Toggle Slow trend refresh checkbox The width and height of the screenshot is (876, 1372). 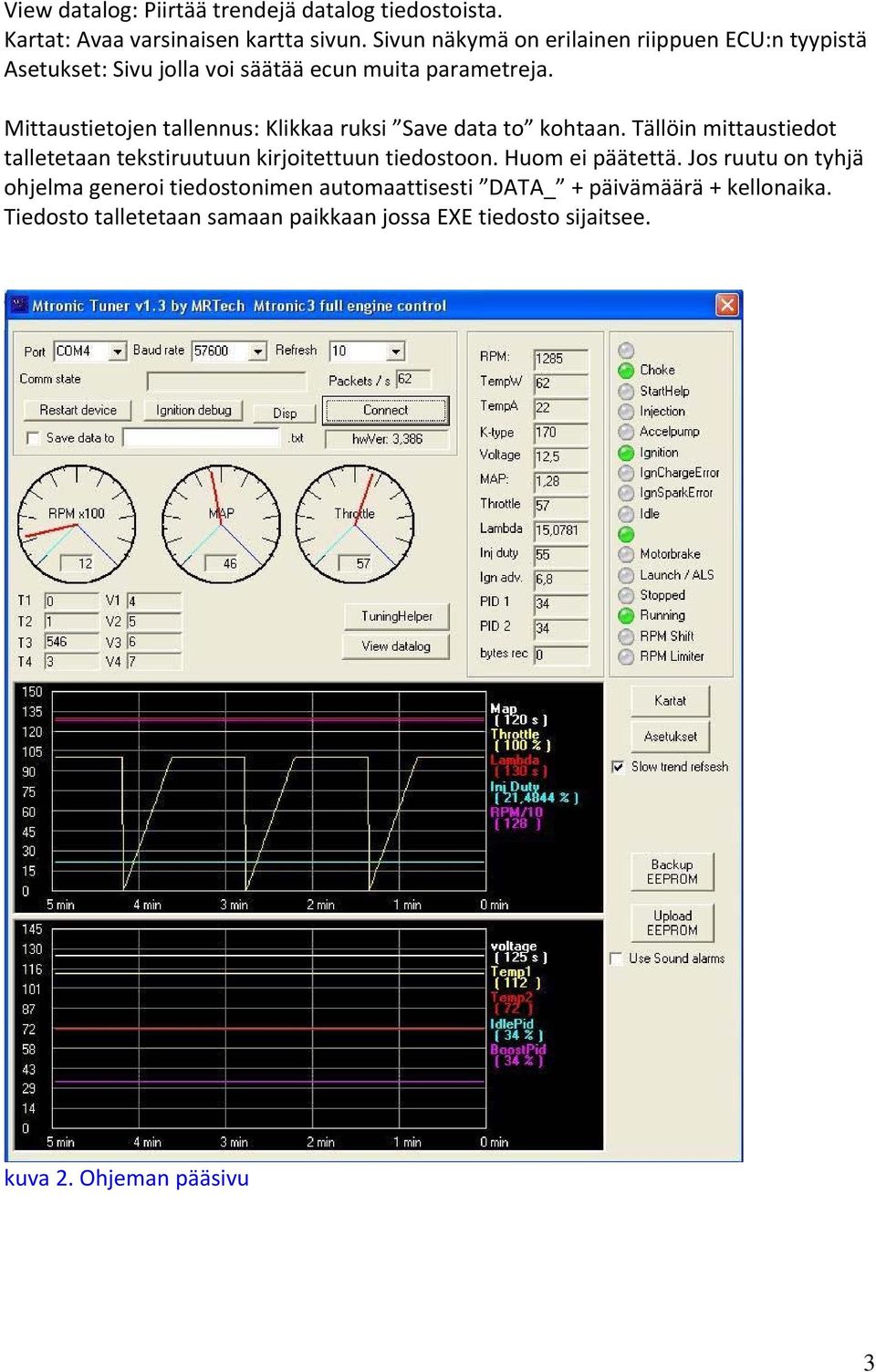tap(618, 767)
